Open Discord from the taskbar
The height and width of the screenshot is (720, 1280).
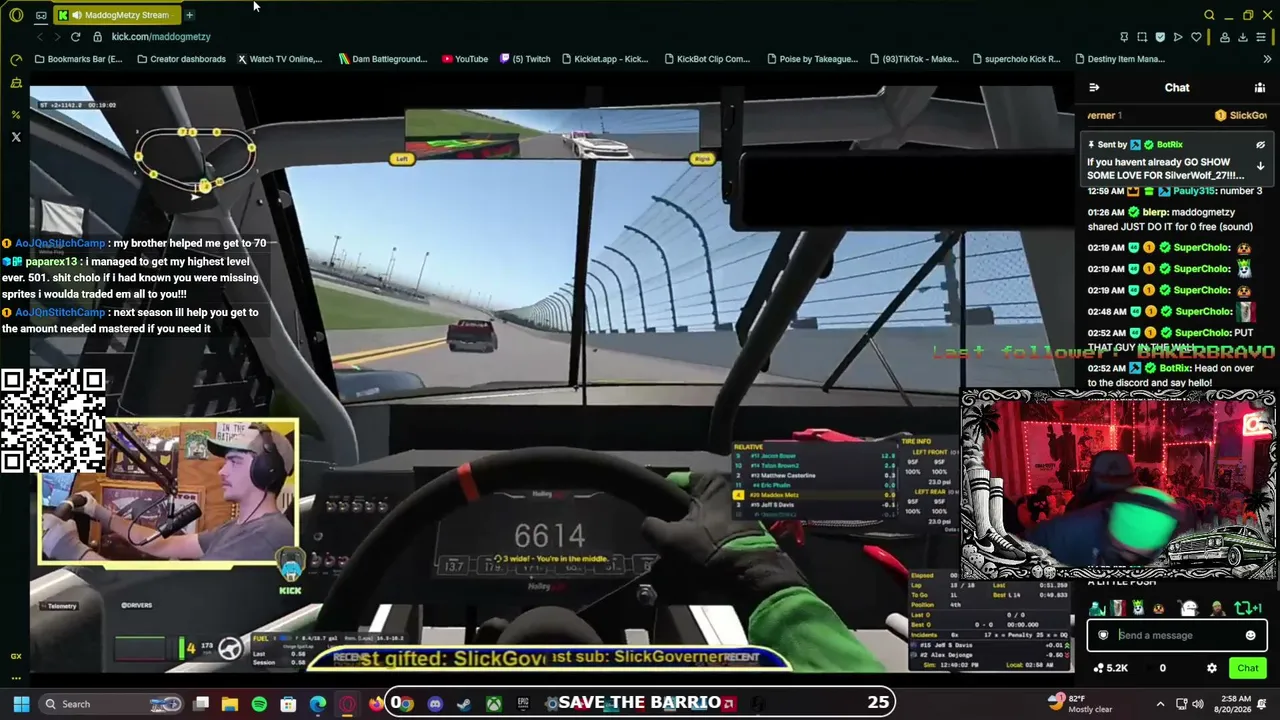(435, 704)
